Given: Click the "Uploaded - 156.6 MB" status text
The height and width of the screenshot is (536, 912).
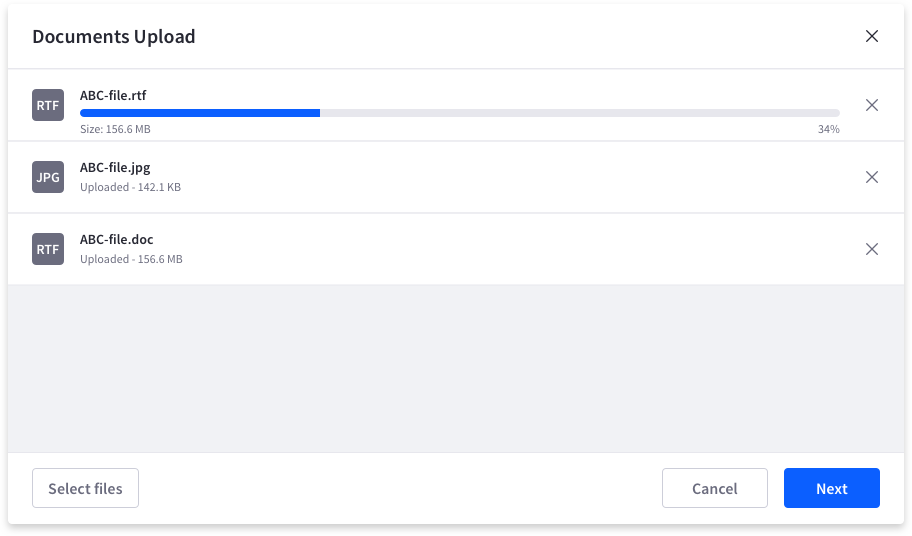Looking at the screenshot, I should (x=131, y=259).
